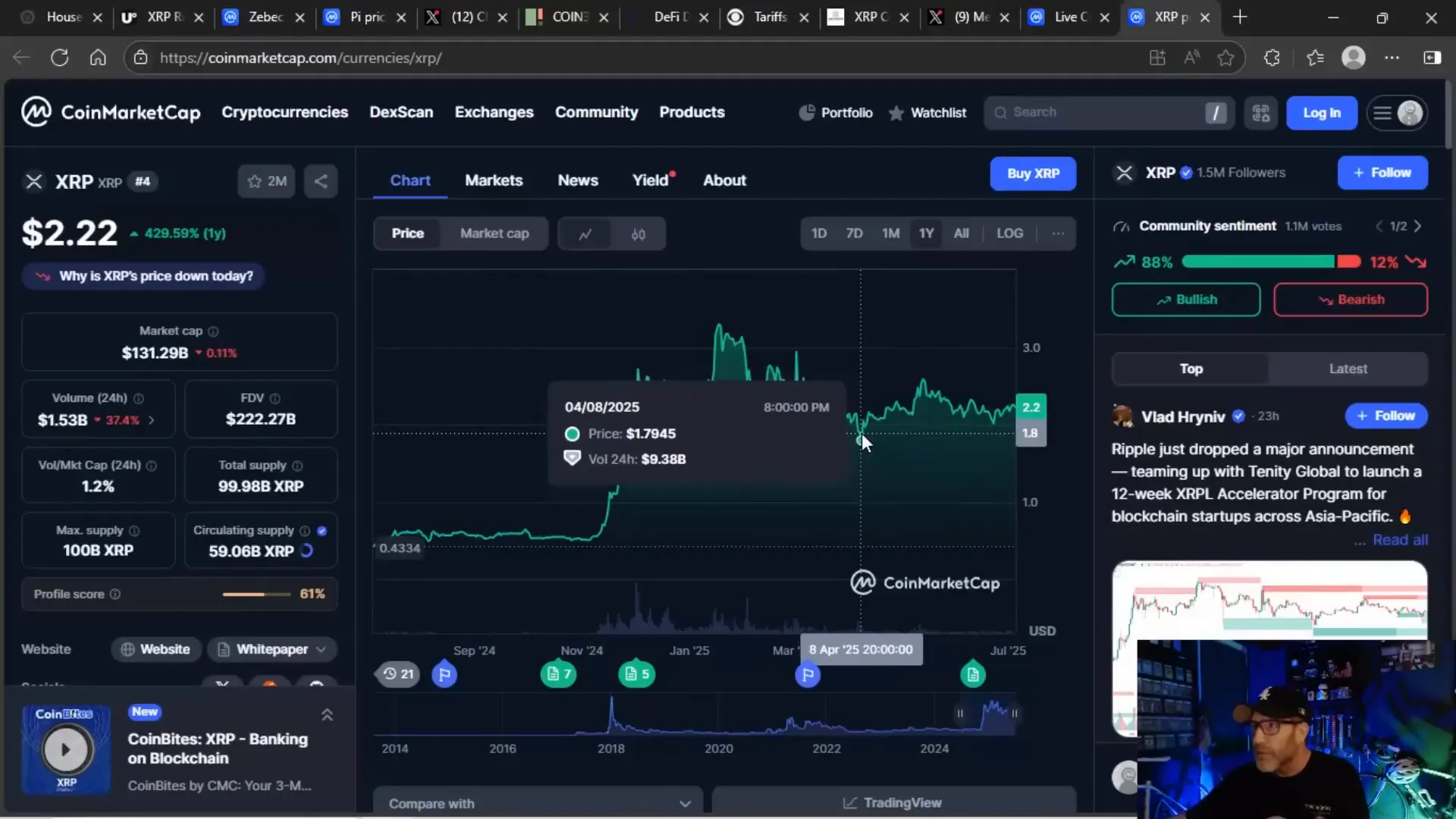Open the About tab
The image size is (1456, 819).
click(x=724, y=180)
